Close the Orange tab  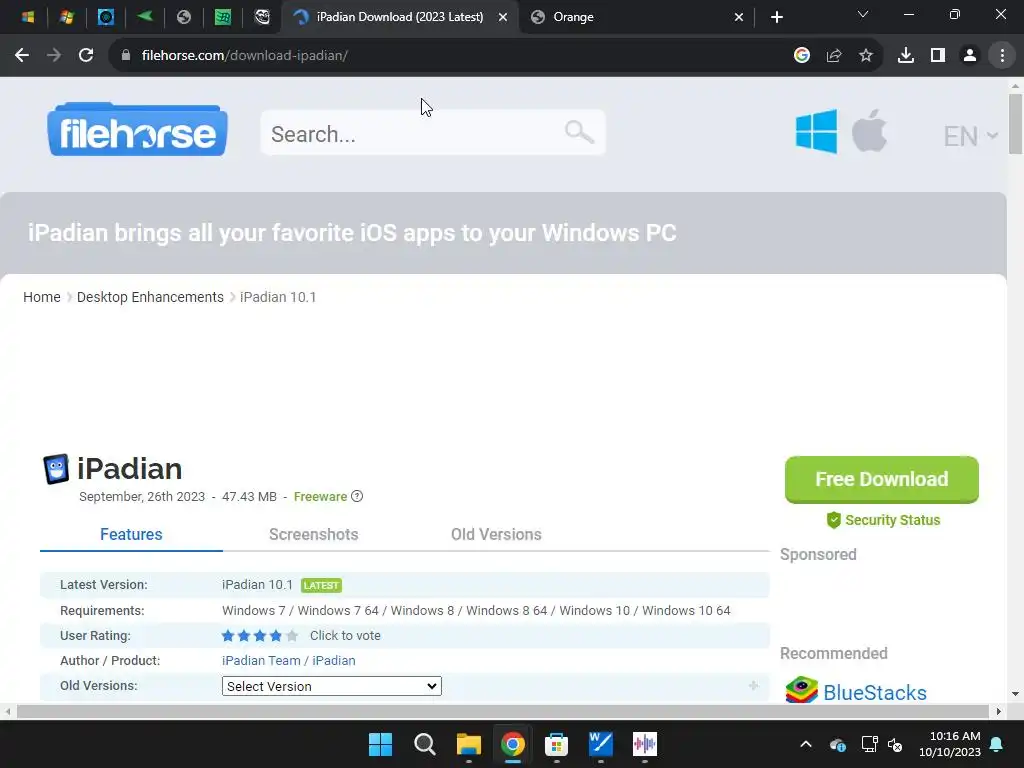tap(739, 17)
